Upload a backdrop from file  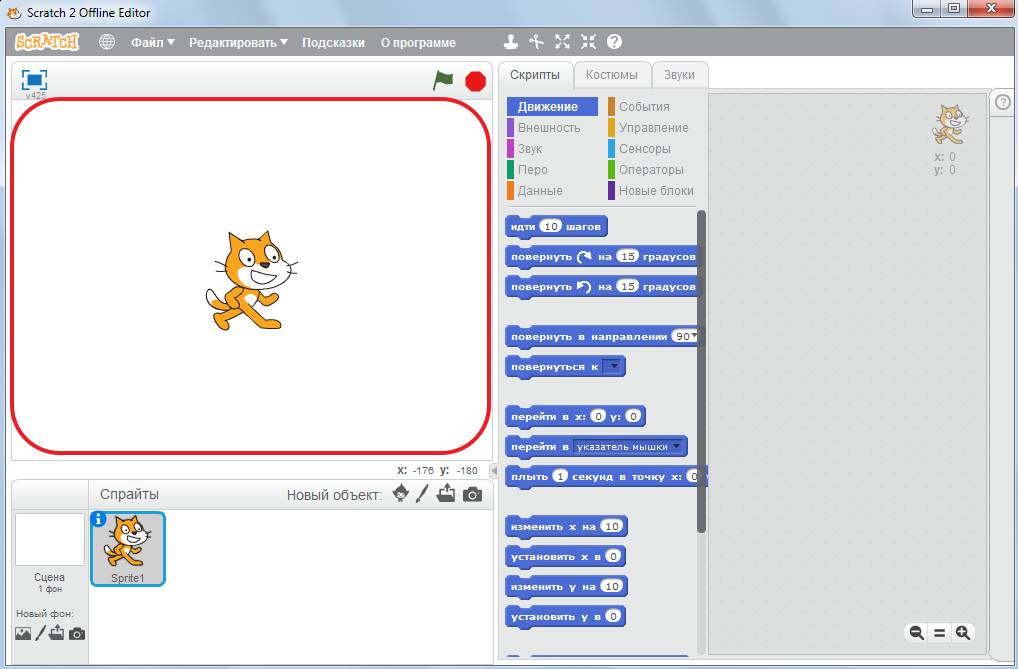click(57, 633)
